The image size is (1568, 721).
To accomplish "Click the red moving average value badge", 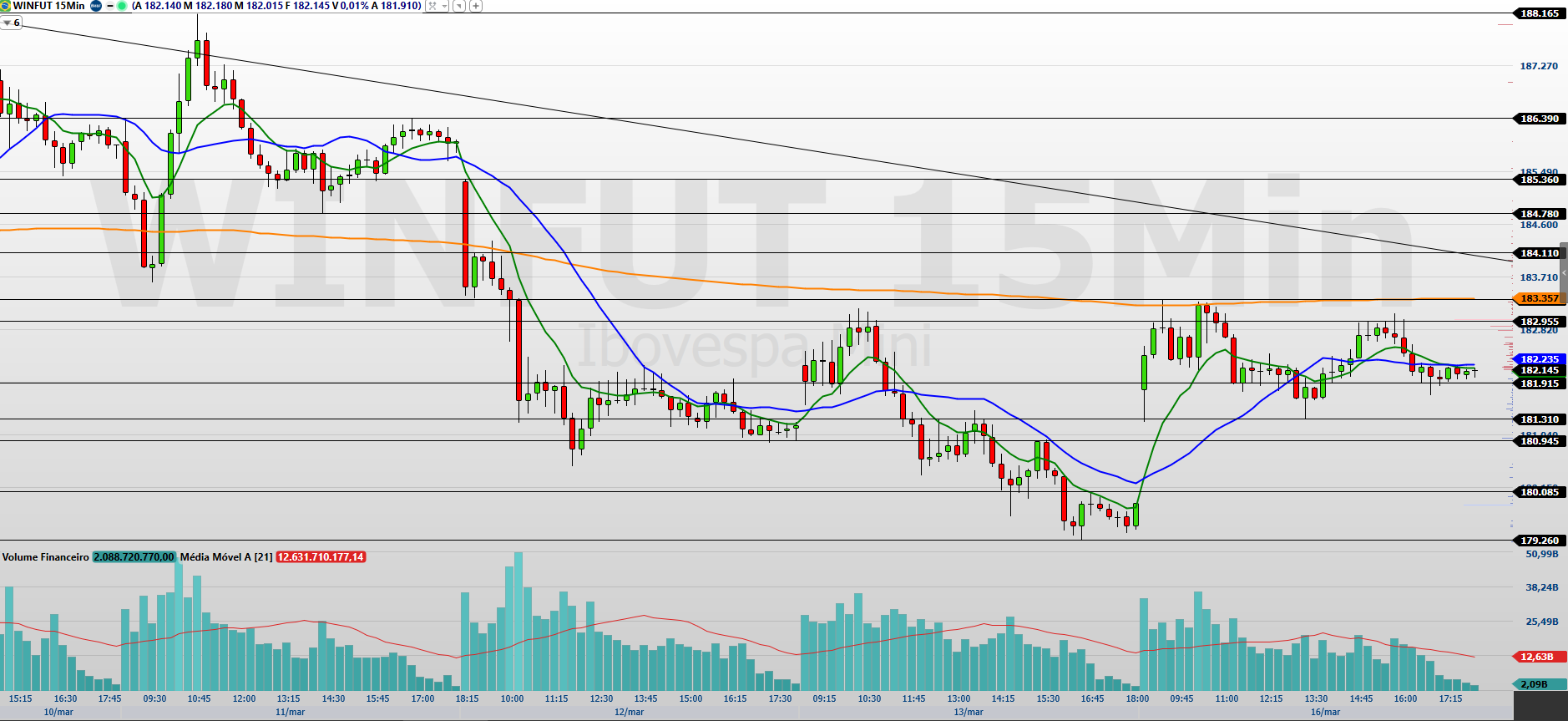I will [x=321, y=557].
